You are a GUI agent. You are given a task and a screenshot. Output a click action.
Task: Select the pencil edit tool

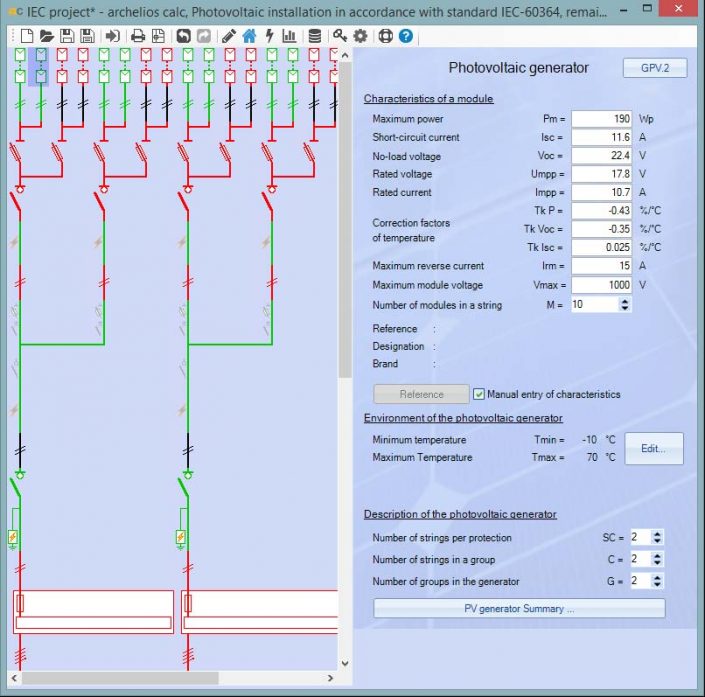pyautogui.click(x=229, y=36)
